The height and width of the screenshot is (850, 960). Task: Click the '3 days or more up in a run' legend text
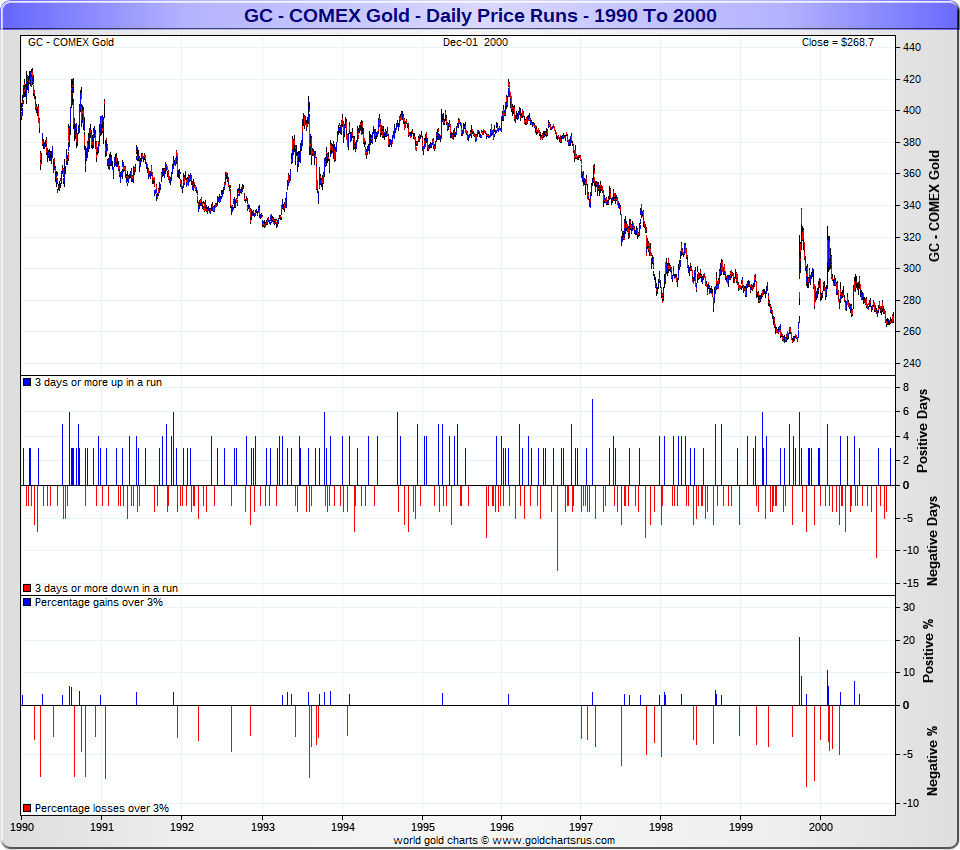coord(98,382)
